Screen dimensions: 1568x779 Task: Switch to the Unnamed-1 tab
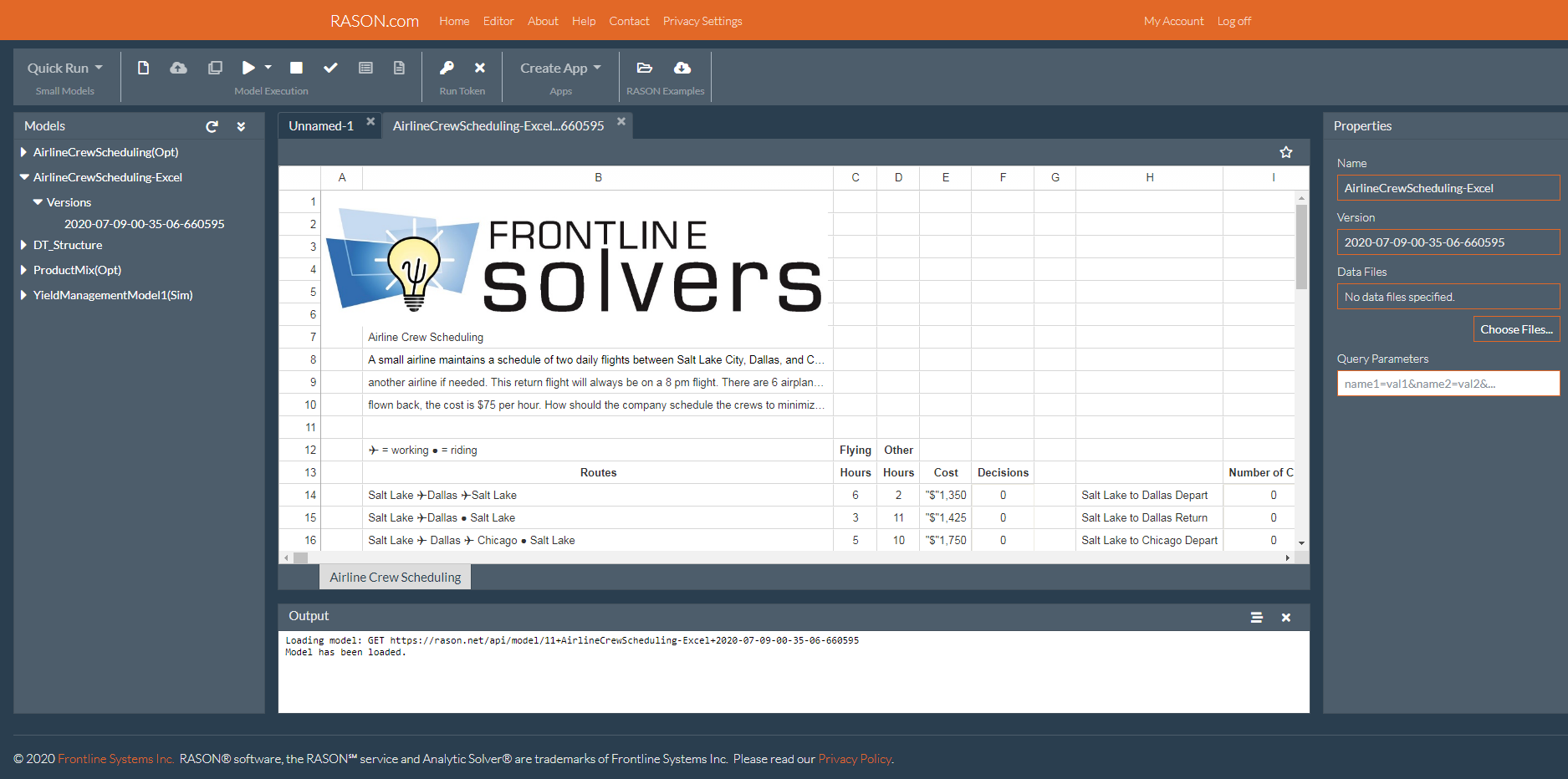coord(321,126)
